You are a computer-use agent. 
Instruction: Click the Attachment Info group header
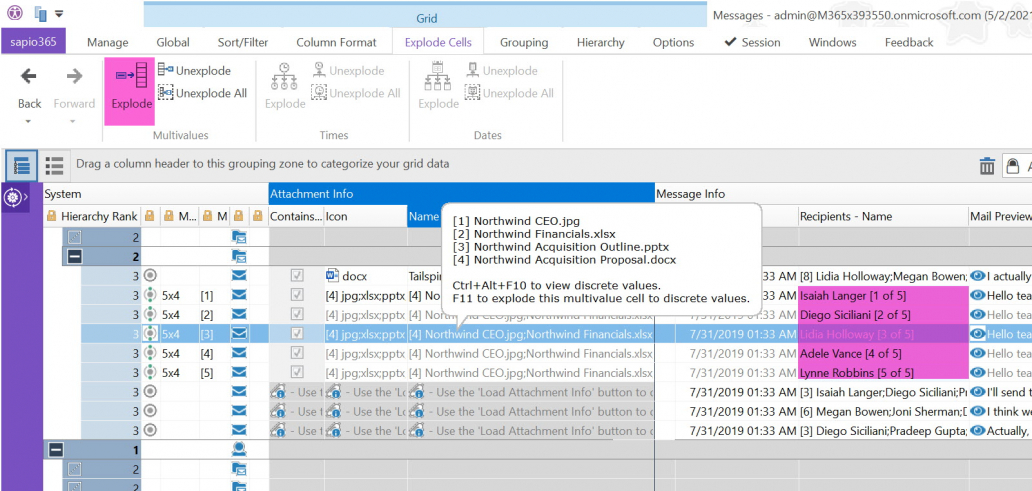pyautogui.click(x=461, y=194)
